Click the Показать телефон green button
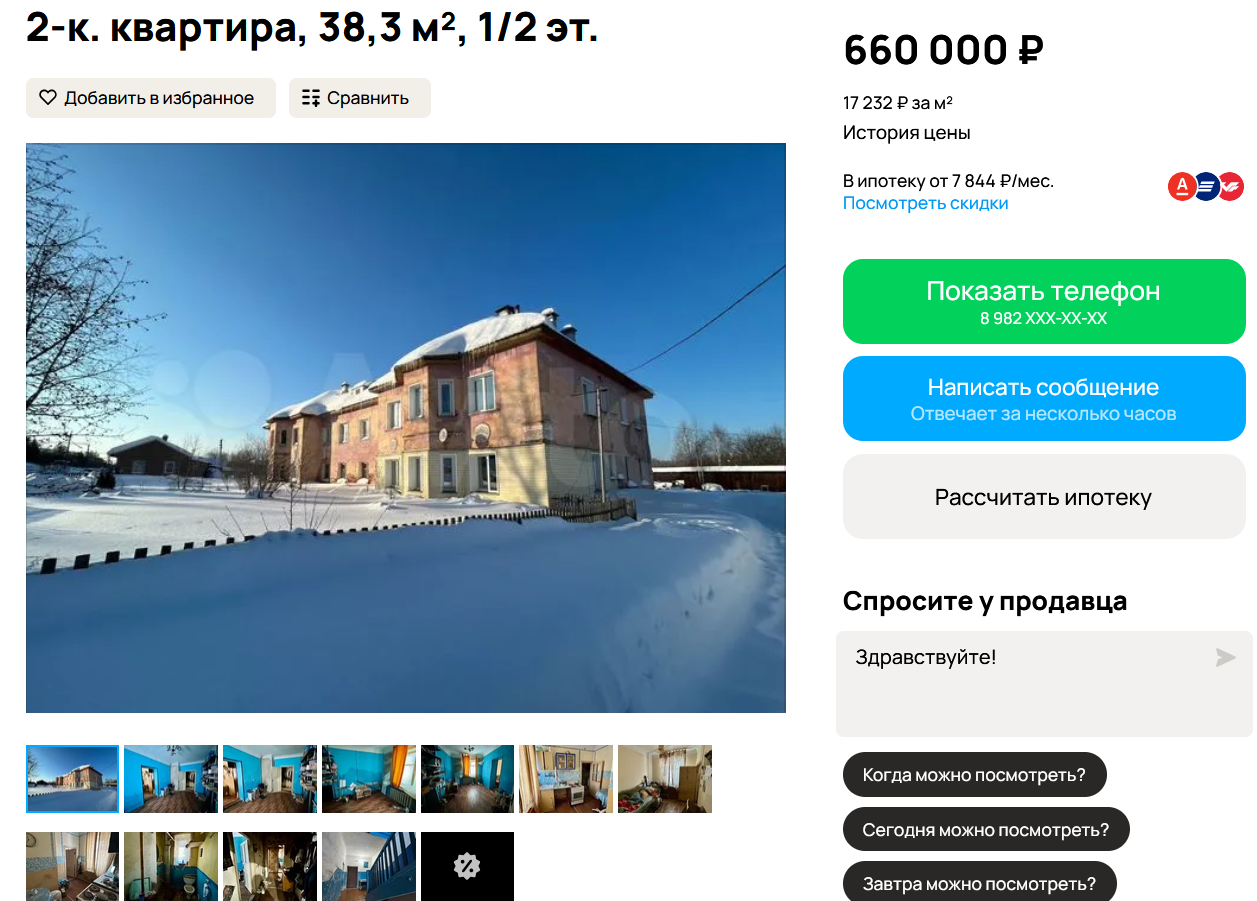 click(x=1044, y=301)
